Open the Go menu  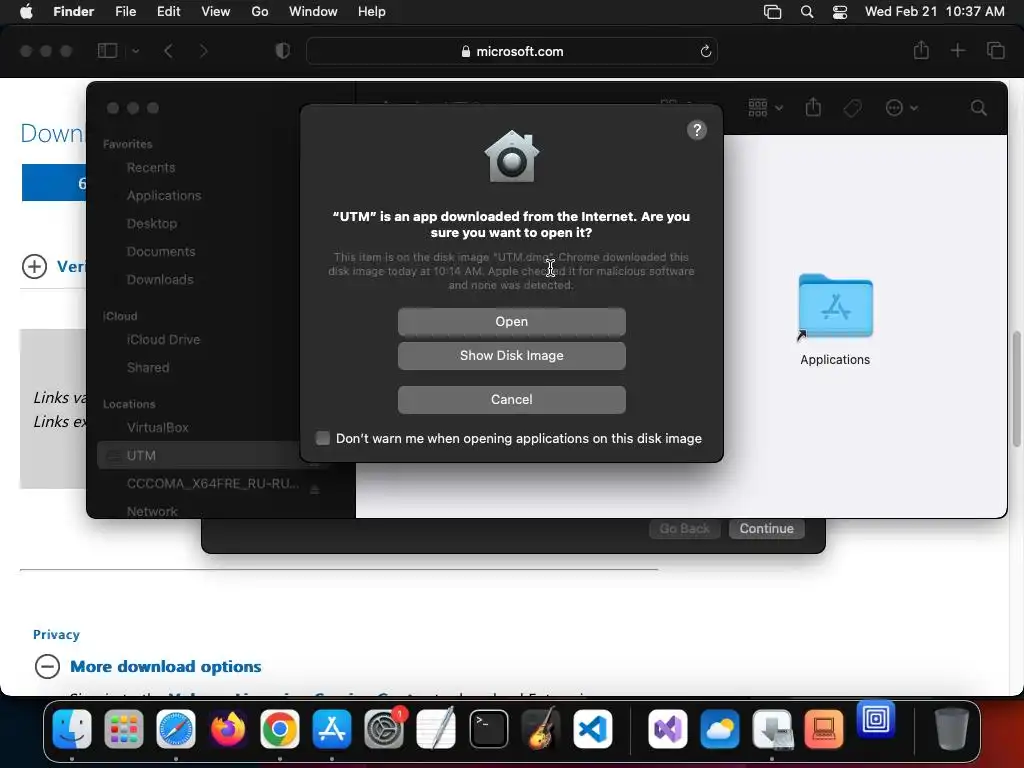(260, 12)
